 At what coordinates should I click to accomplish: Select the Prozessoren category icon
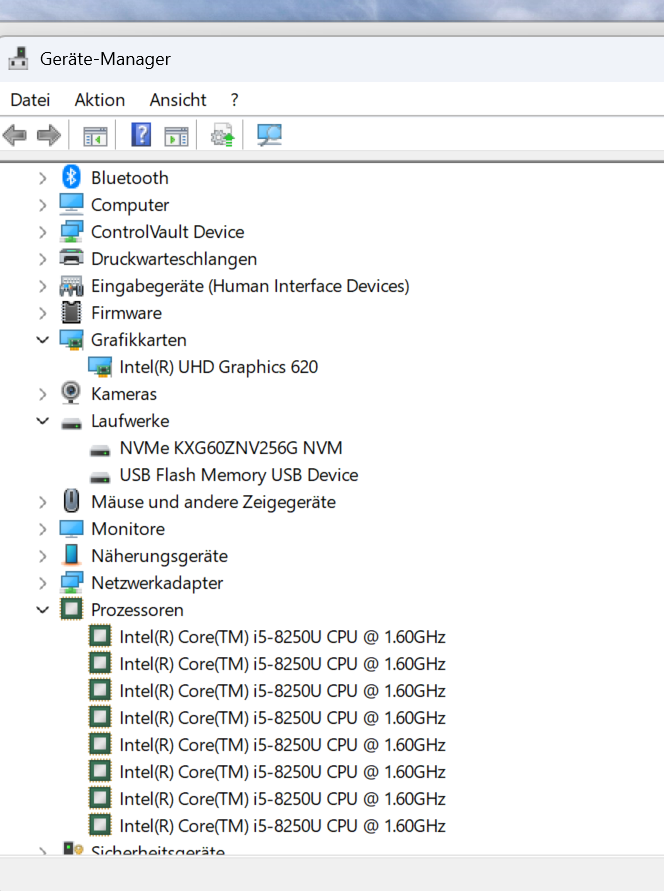71,609
